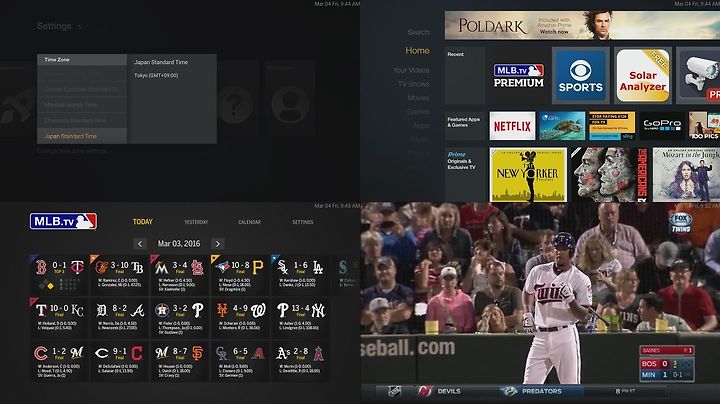Open the 100 PICS game tile
720x404 pixels.
coord(704,125)
